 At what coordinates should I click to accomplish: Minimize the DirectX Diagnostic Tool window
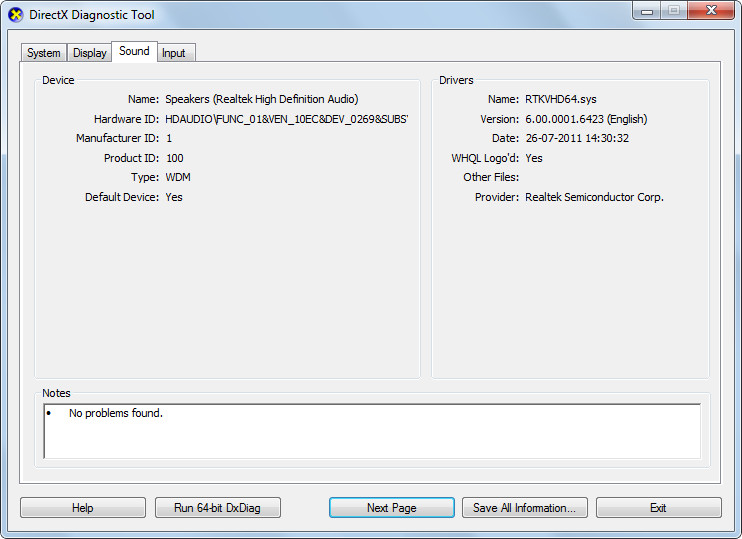(x=647, y=11)
